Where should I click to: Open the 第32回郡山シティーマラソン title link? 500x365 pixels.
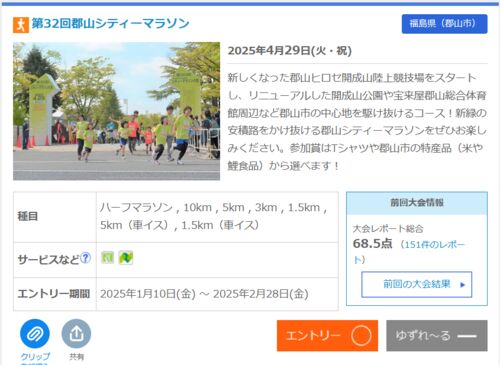[x=110, y=24]
